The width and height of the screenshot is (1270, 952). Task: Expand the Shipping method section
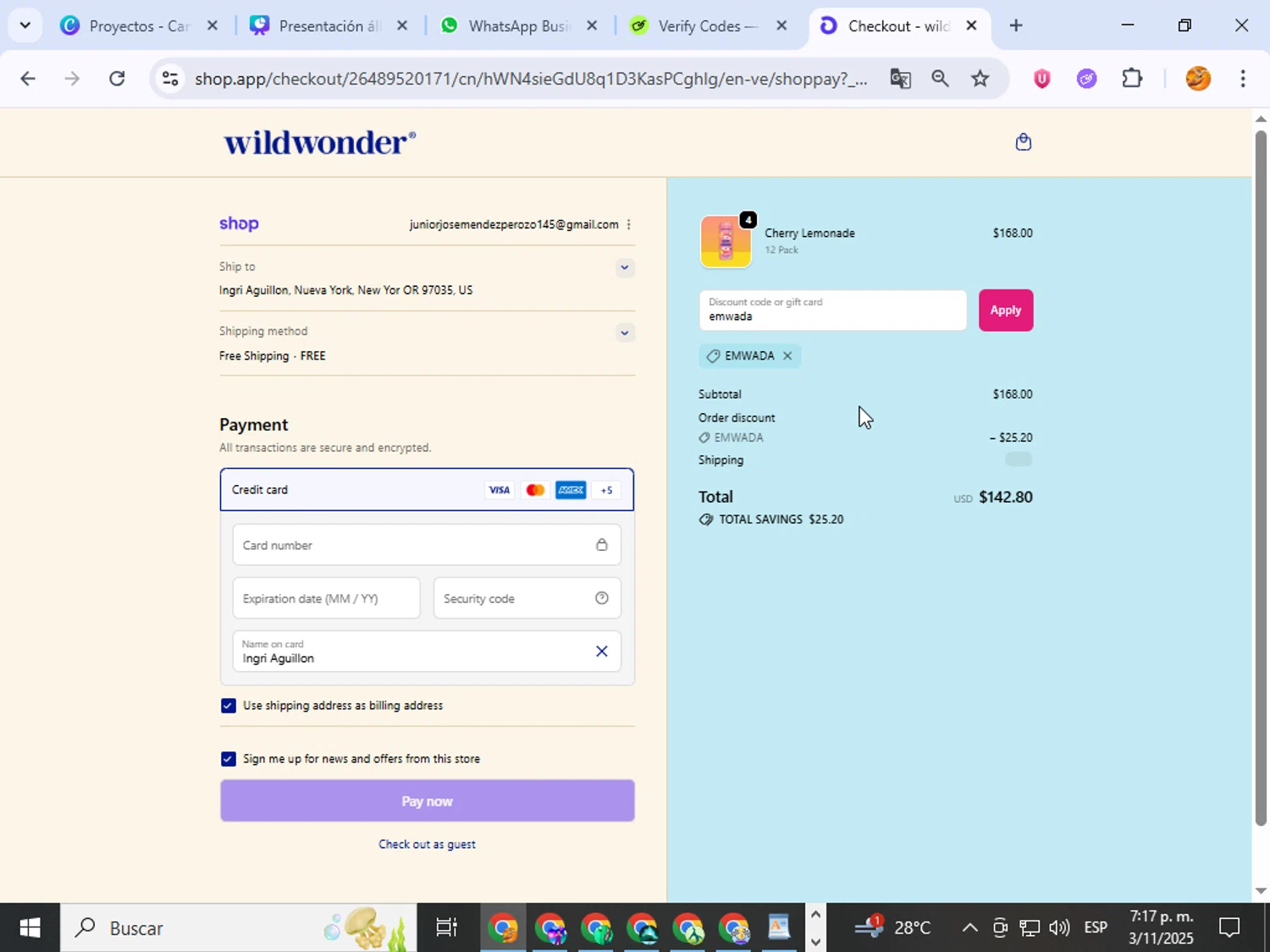point(624,333)
